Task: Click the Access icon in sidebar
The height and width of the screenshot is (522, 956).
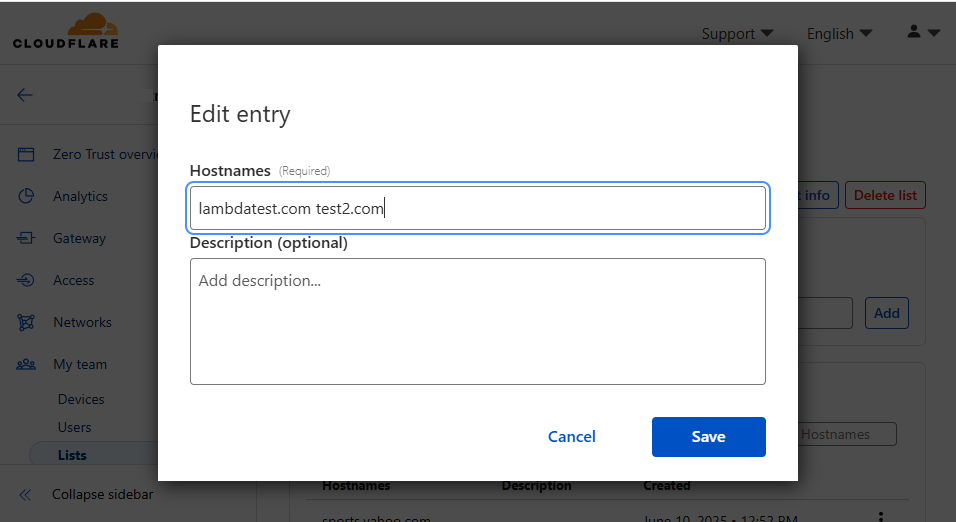Action: point(26,281)
